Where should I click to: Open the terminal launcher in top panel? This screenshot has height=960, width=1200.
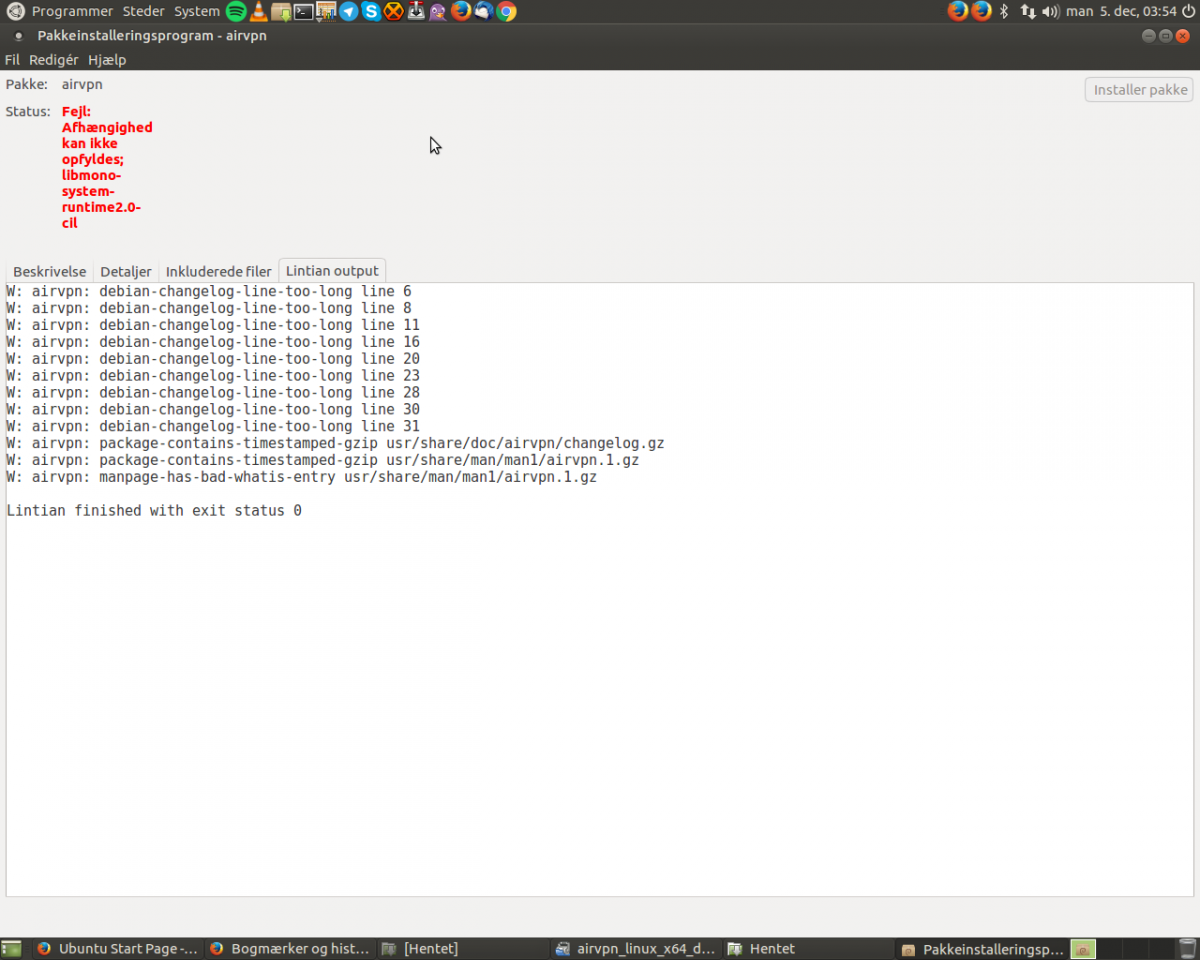click(303, 11)
